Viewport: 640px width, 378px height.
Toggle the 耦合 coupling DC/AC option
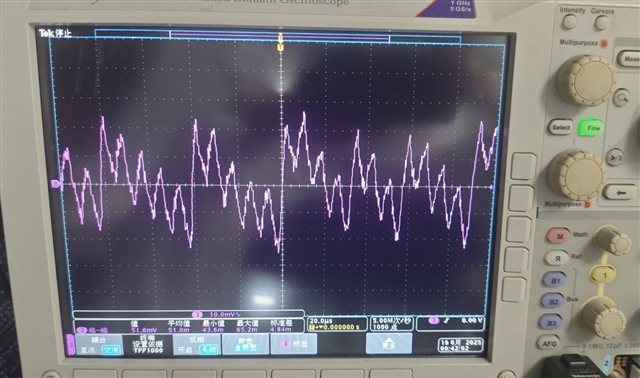click(x=99, y=345)
